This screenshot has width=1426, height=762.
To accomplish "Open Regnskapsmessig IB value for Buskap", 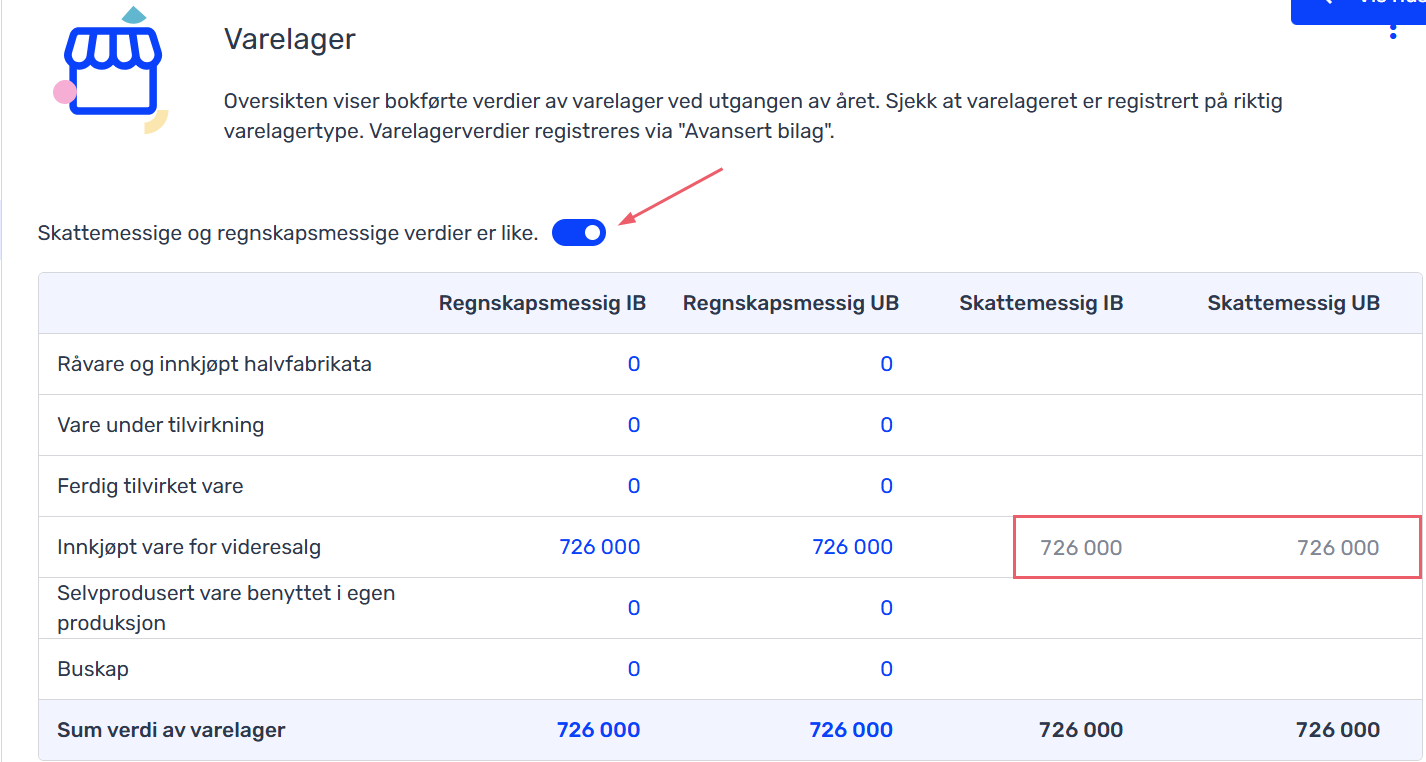I will (x=634, y=669).
